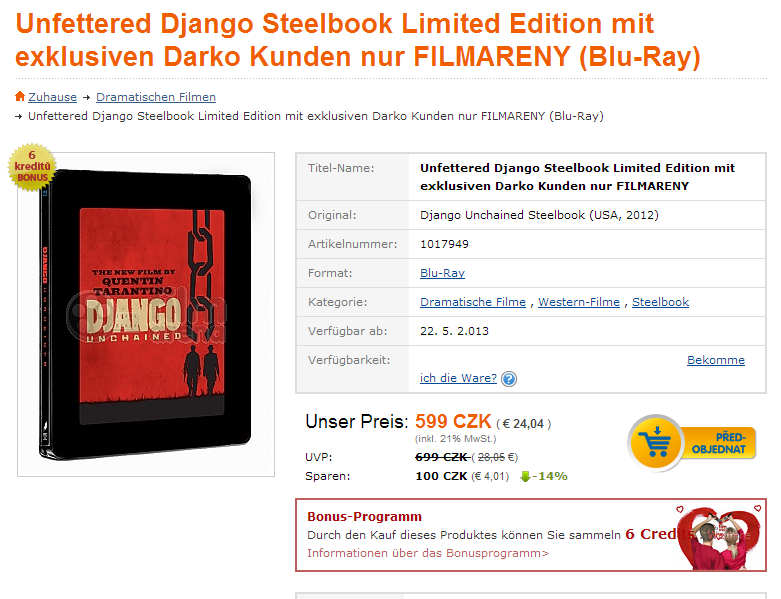The image size is (781, 599).
Task: Open Steelbook category link
Action: pos(660,302)
